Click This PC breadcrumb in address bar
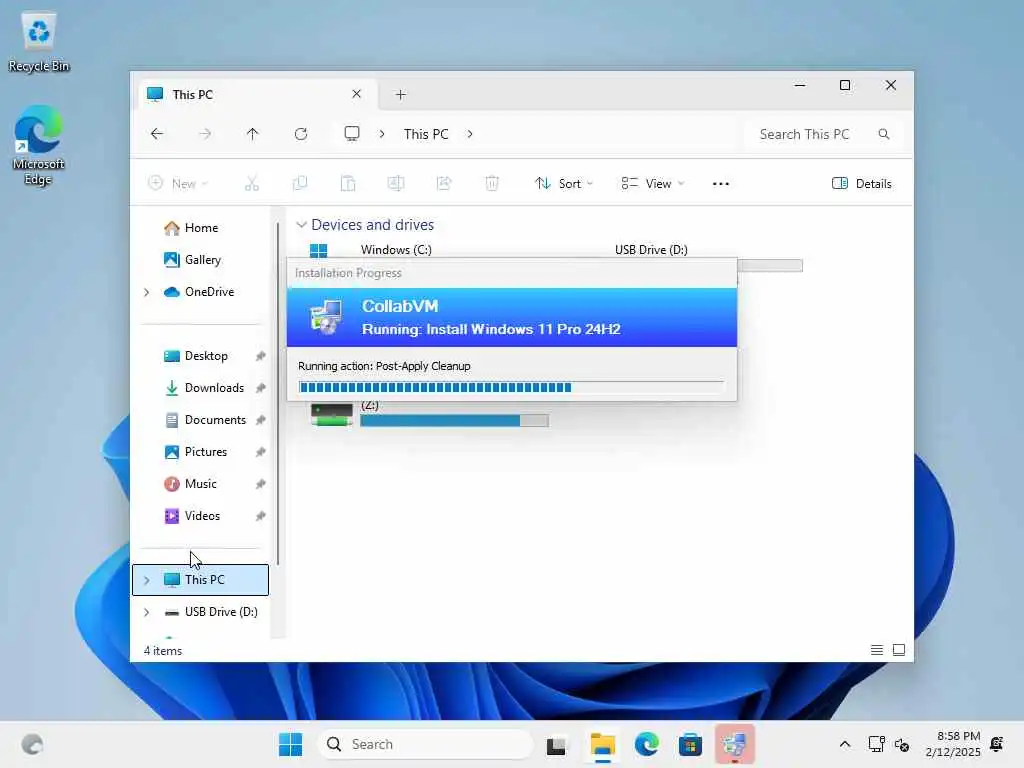 tap(426, 134)
